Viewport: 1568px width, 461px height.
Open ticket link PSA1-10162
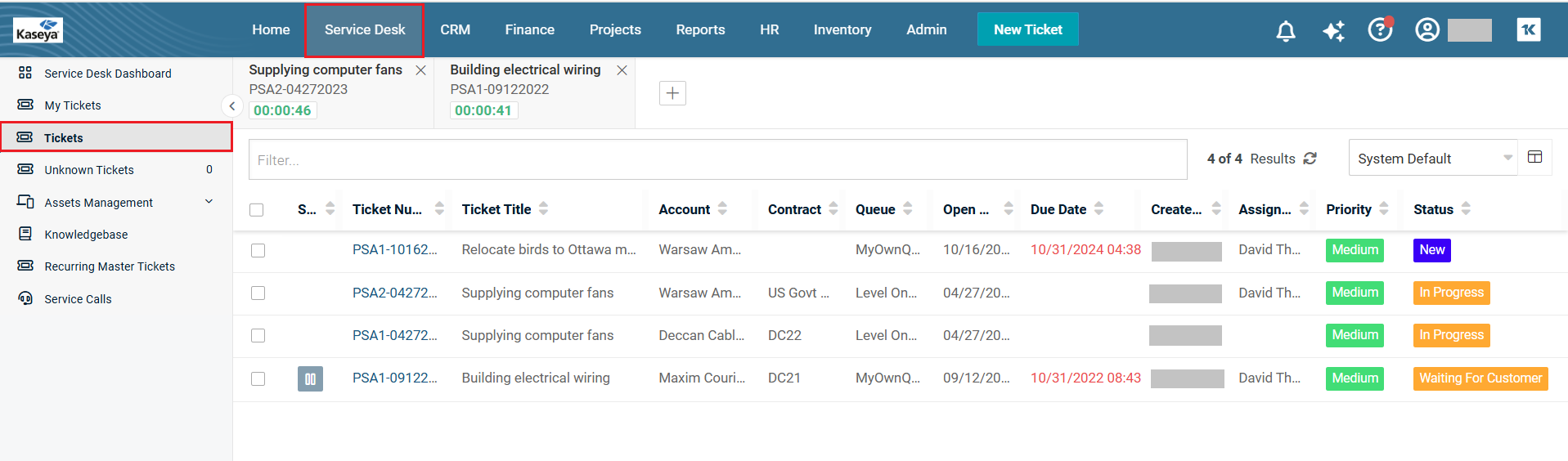[394, 250]
